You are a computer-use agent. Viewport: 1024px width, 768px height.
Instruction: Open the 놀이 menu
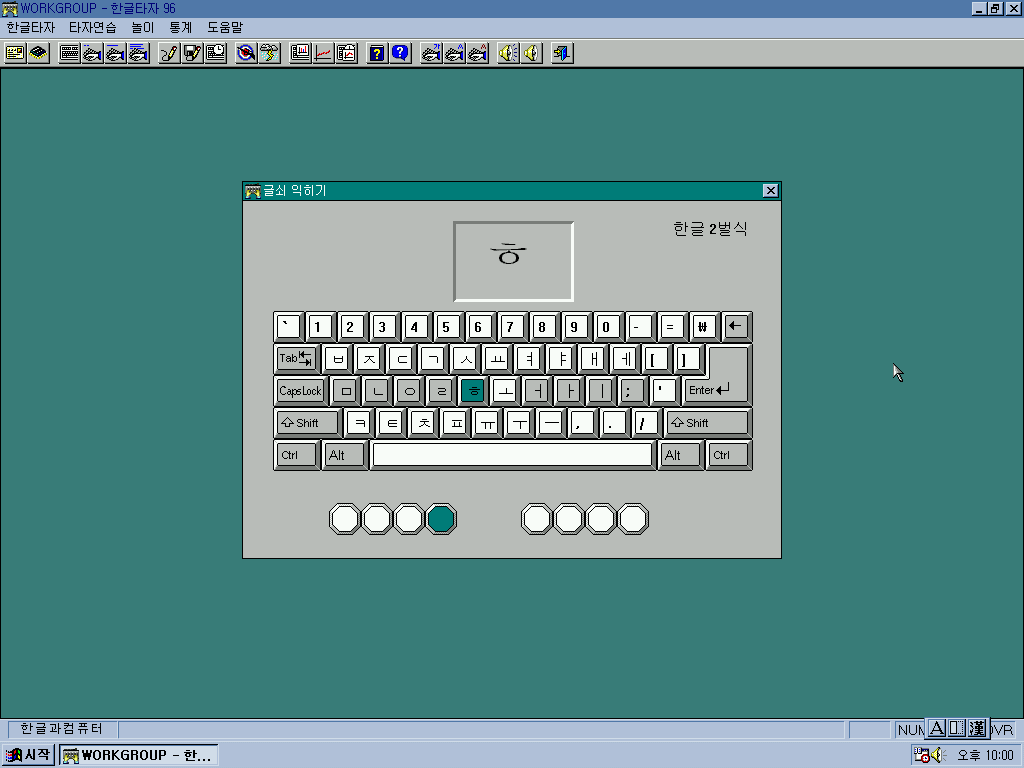[142, 27]
